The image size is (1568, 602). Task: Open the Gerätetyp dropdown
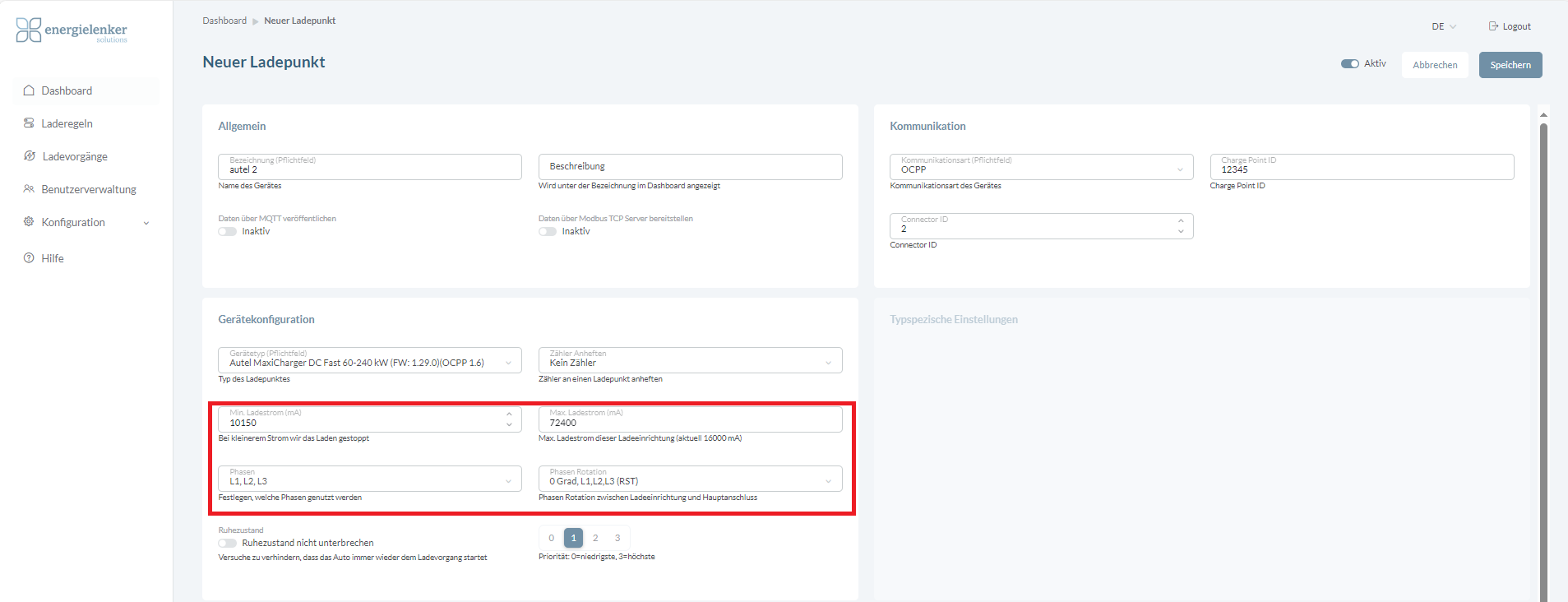(369, 360)
